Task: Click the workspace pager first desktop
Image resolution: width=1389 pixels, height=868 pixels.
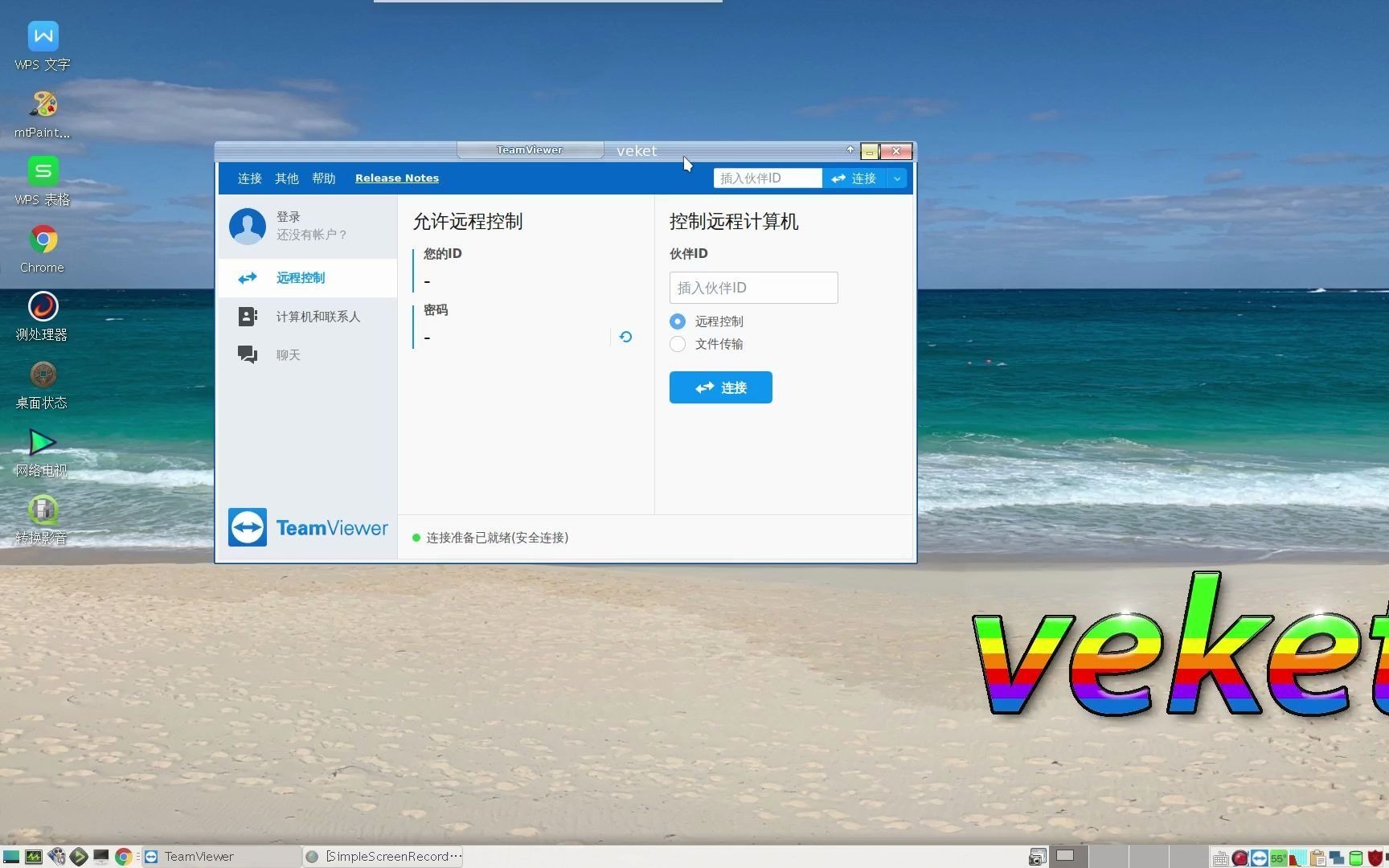Action: pos(1068,856)
